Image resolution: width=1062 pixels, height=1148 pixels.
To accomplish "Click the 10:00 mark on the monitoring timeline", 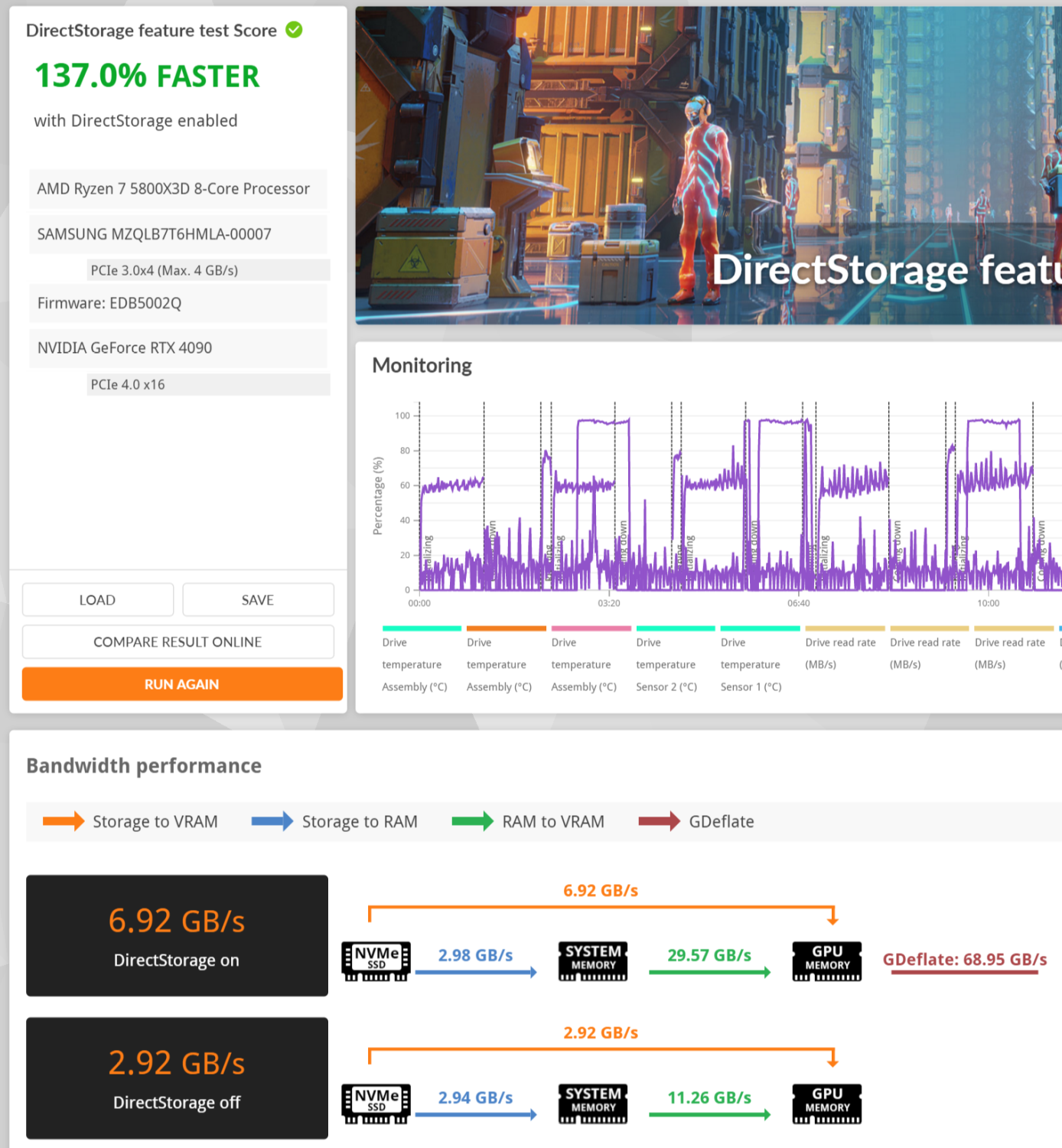I will (989, 603).
